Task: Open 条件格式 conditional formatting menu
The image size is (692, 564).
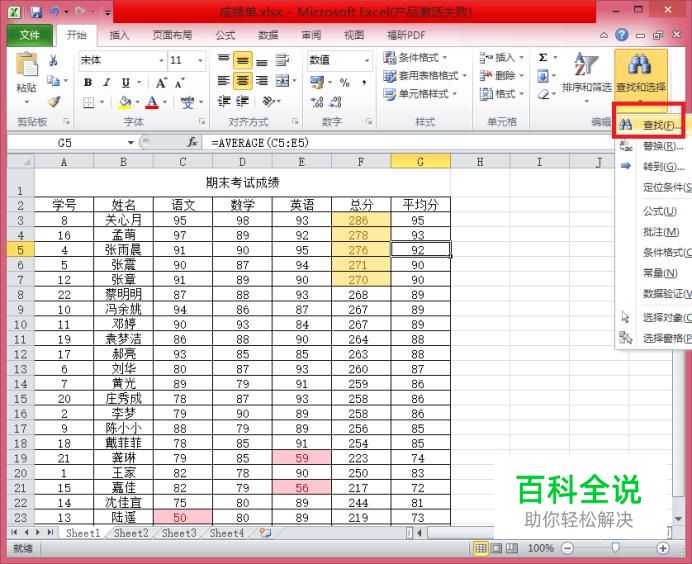Action: [x=415, y=57]
